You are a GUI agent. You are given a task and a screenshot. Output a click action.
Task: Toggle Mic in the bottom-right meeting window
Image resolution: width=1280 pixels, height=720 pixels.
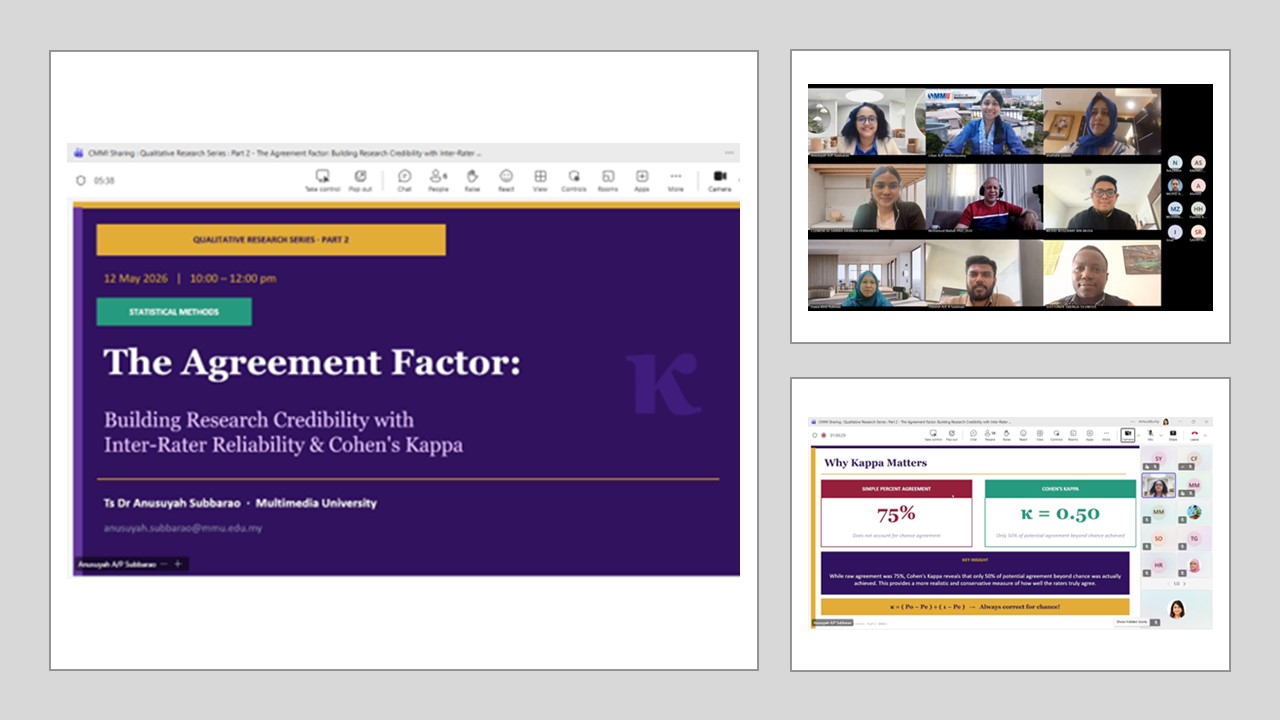[1150, 435]
